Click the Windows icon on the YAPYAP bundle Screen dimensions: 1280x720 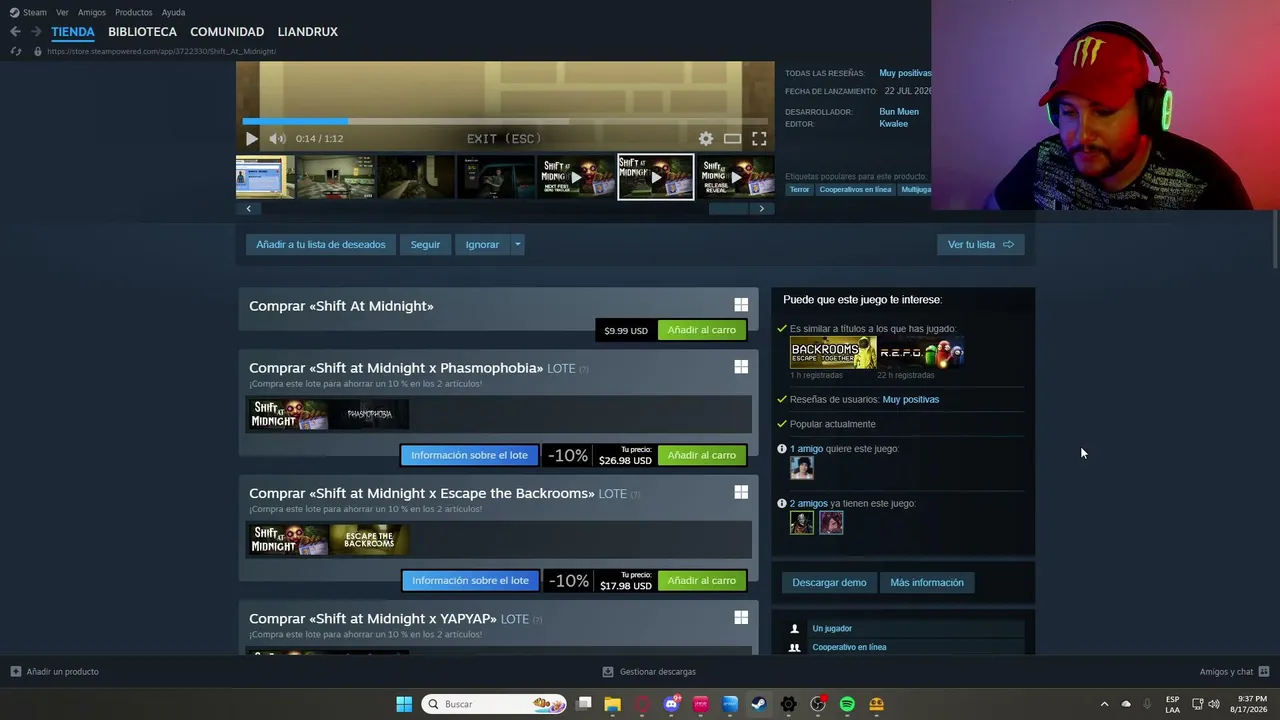tap(741, 617)
